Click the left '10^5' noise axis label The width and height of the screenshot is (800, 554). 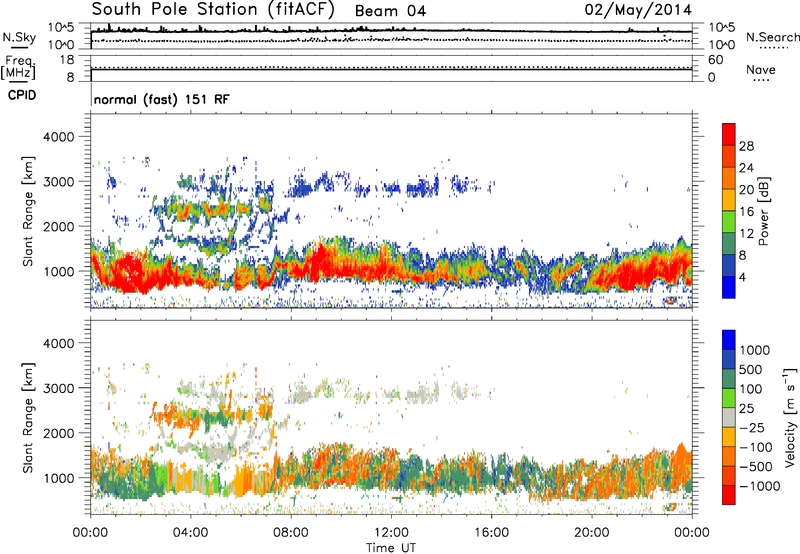61,28
